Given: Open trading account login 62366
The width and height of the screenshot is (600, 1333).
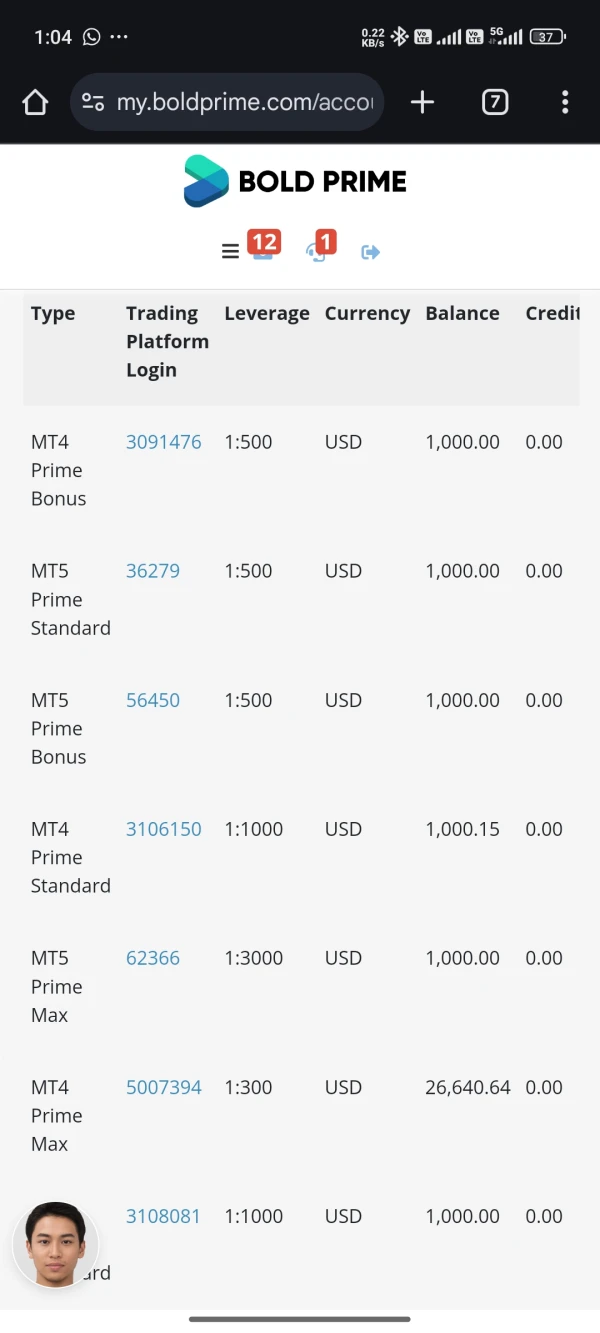Looking at the screenshot, I should pyautogui.click(x=153, y=958).
